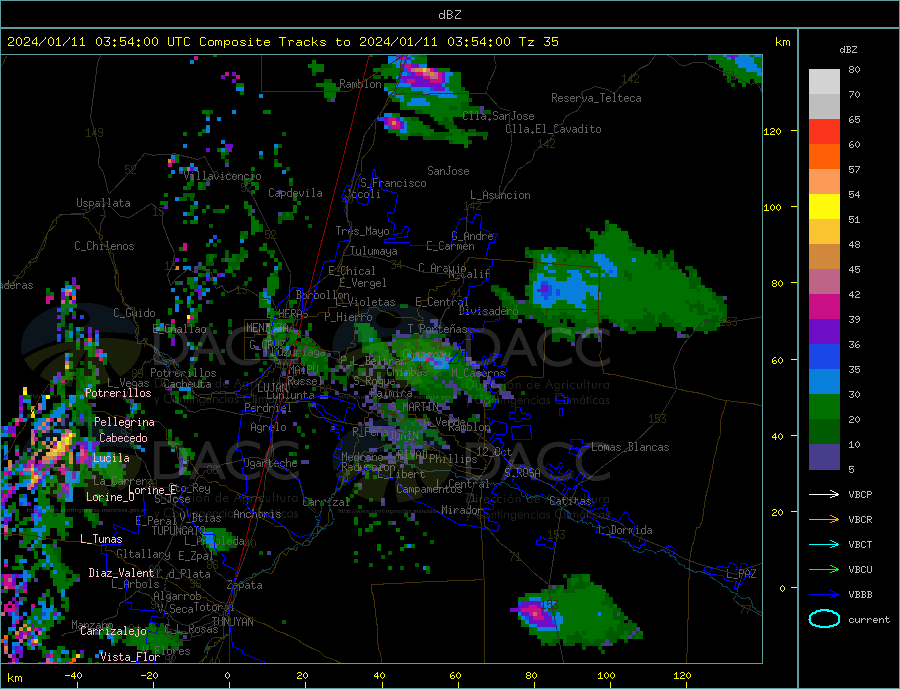Viewport: 900px width, 689px height.
Task: Click the 'Clla.El_Cavadito' map label
Action: coord(553,129)
